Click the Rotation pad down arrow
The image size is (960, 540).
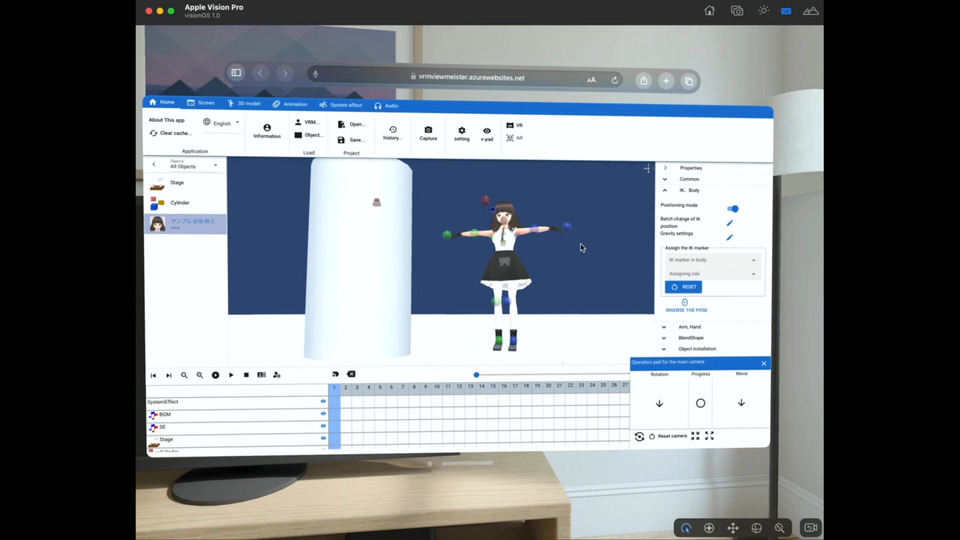coord(659,403)
